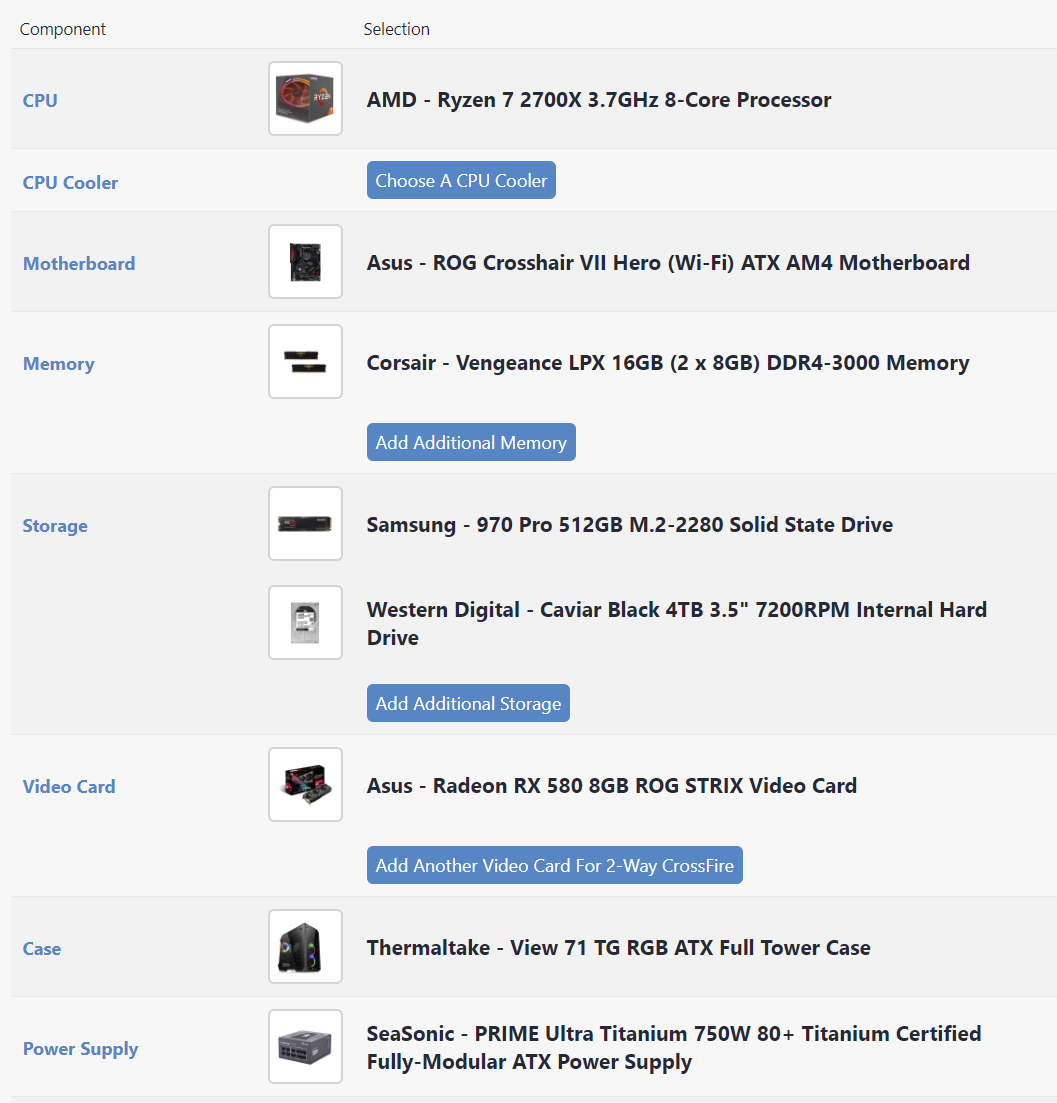The image size is (1057, 1103).
Task: Add another video card for 2-Way CrossFire
Action: coord(554,866)
